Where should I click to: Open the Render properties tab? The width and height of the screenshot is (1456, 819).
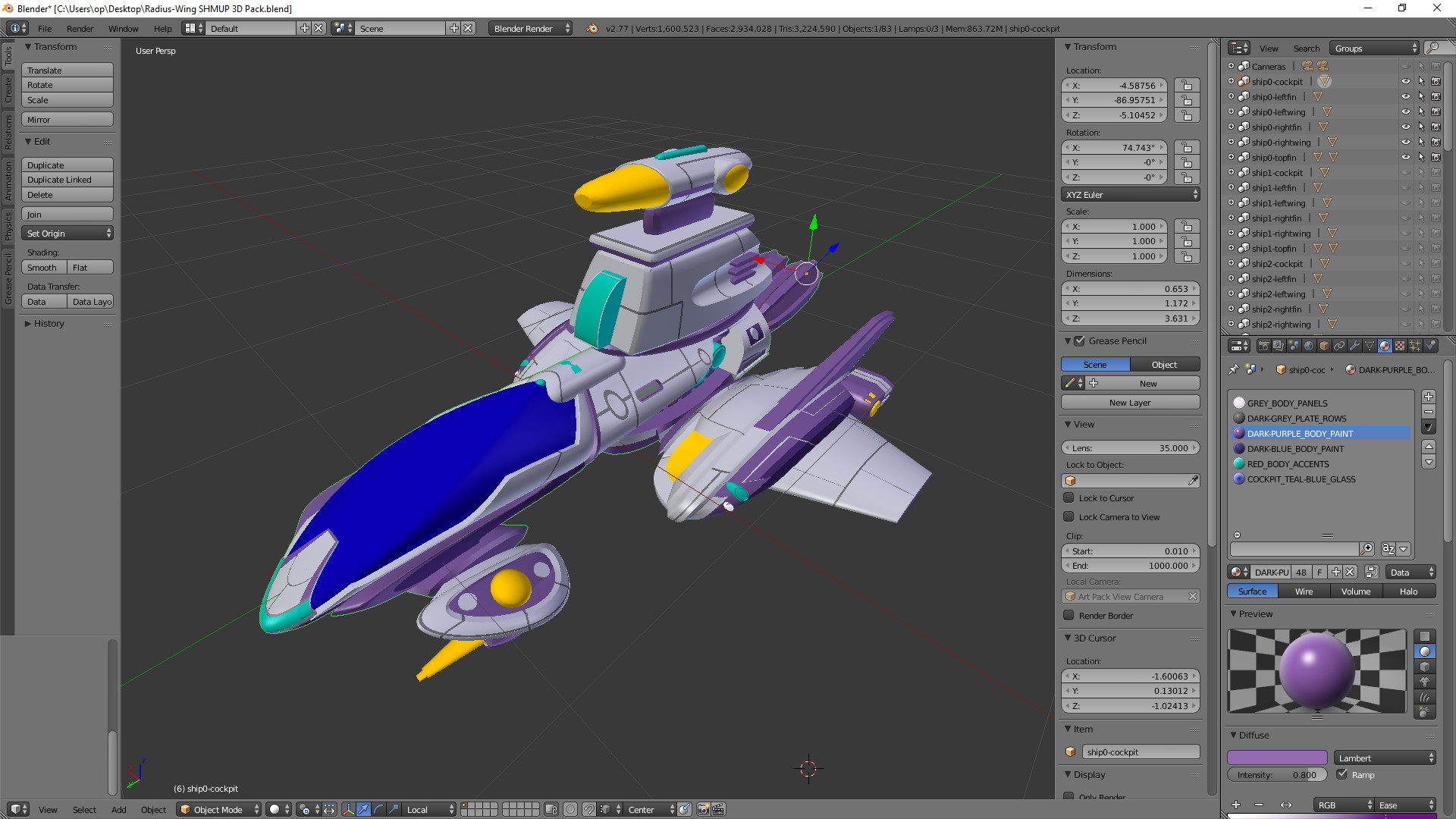1263,346
